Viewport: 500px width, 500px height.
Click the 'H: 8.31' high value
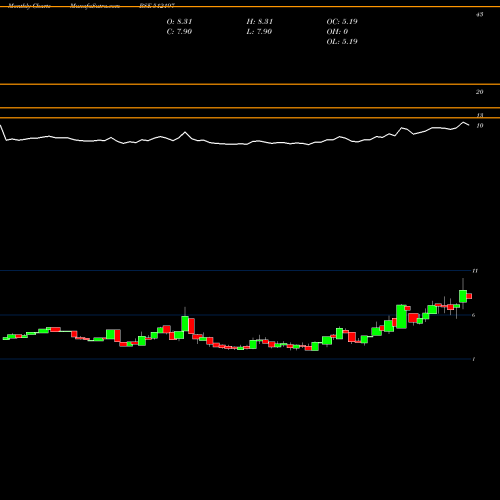click(x=260, y=22)
